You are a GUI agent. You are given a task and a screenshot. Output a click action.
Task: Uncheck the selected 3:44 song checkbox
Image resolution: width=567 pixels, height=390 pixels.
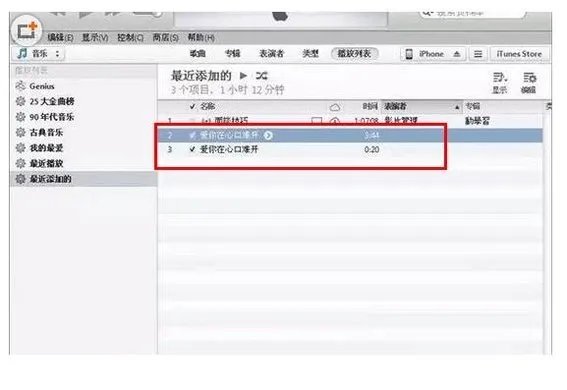(192, 135)
